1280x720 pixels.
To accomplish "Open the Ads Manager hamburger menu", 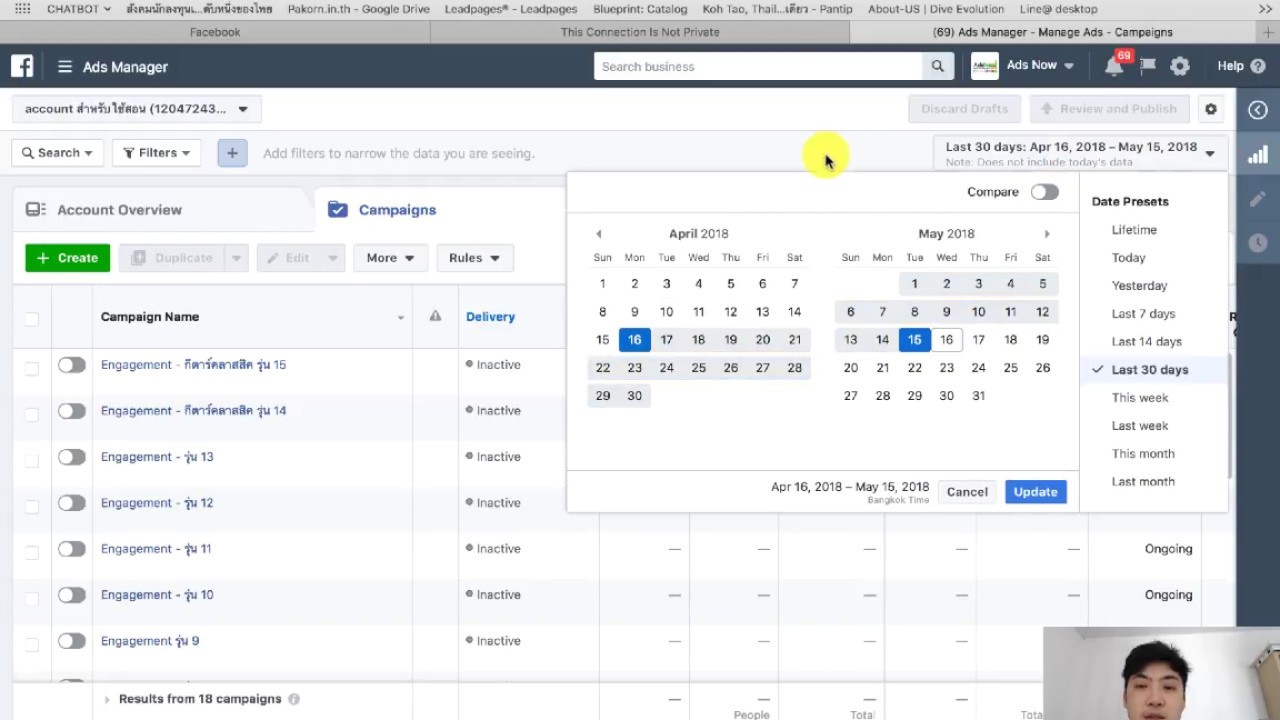I will tap(65, 67).
